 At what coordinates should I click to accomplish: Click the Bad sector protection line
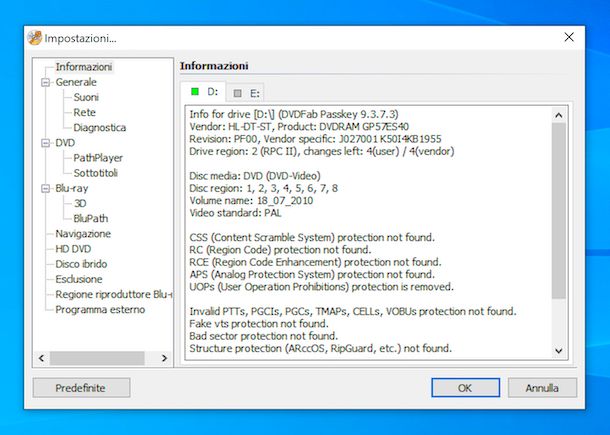point(263,336)
